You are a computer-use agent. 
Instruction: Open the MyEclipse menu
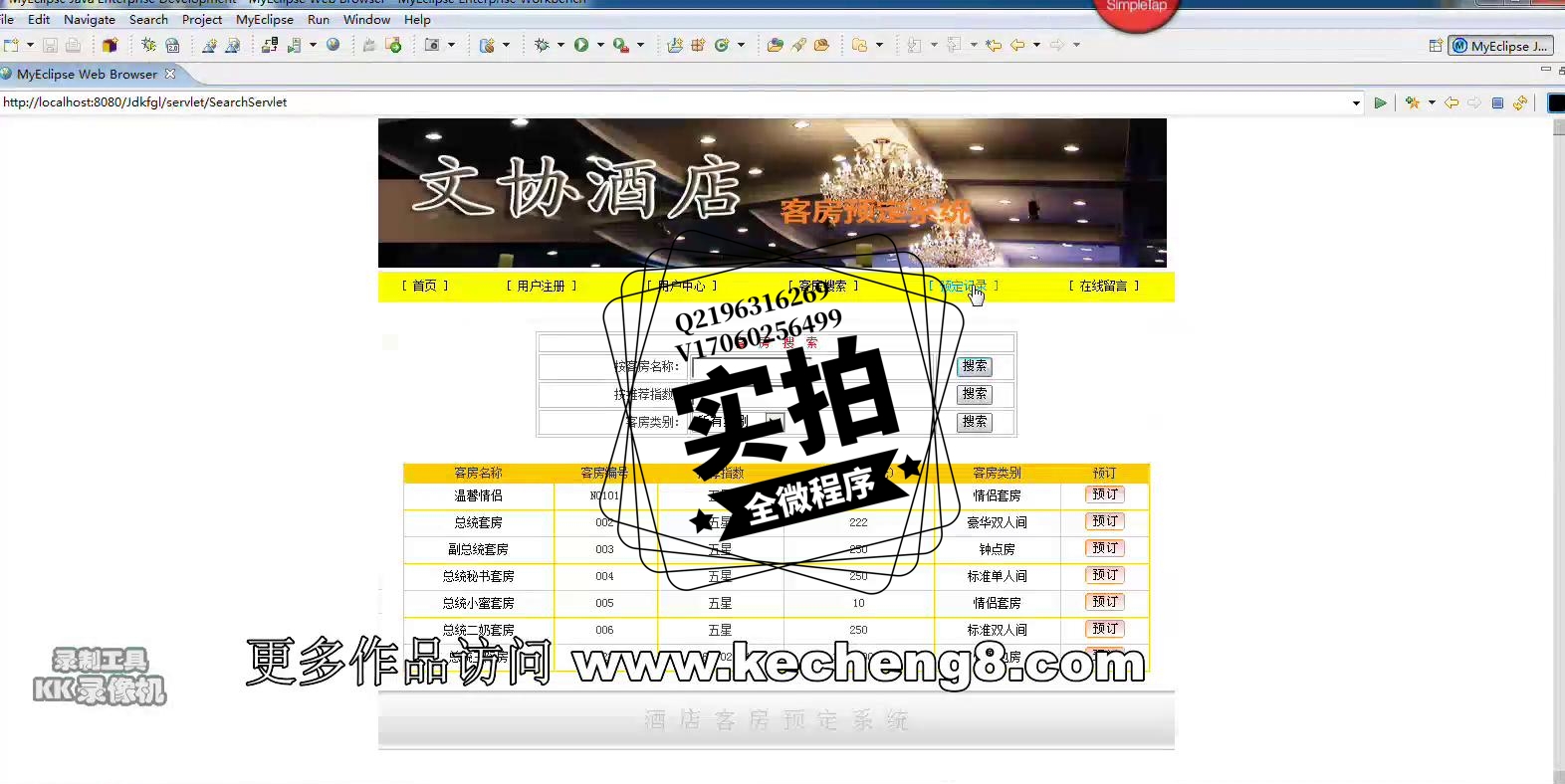pyautogui.click(x=265, y=19)
